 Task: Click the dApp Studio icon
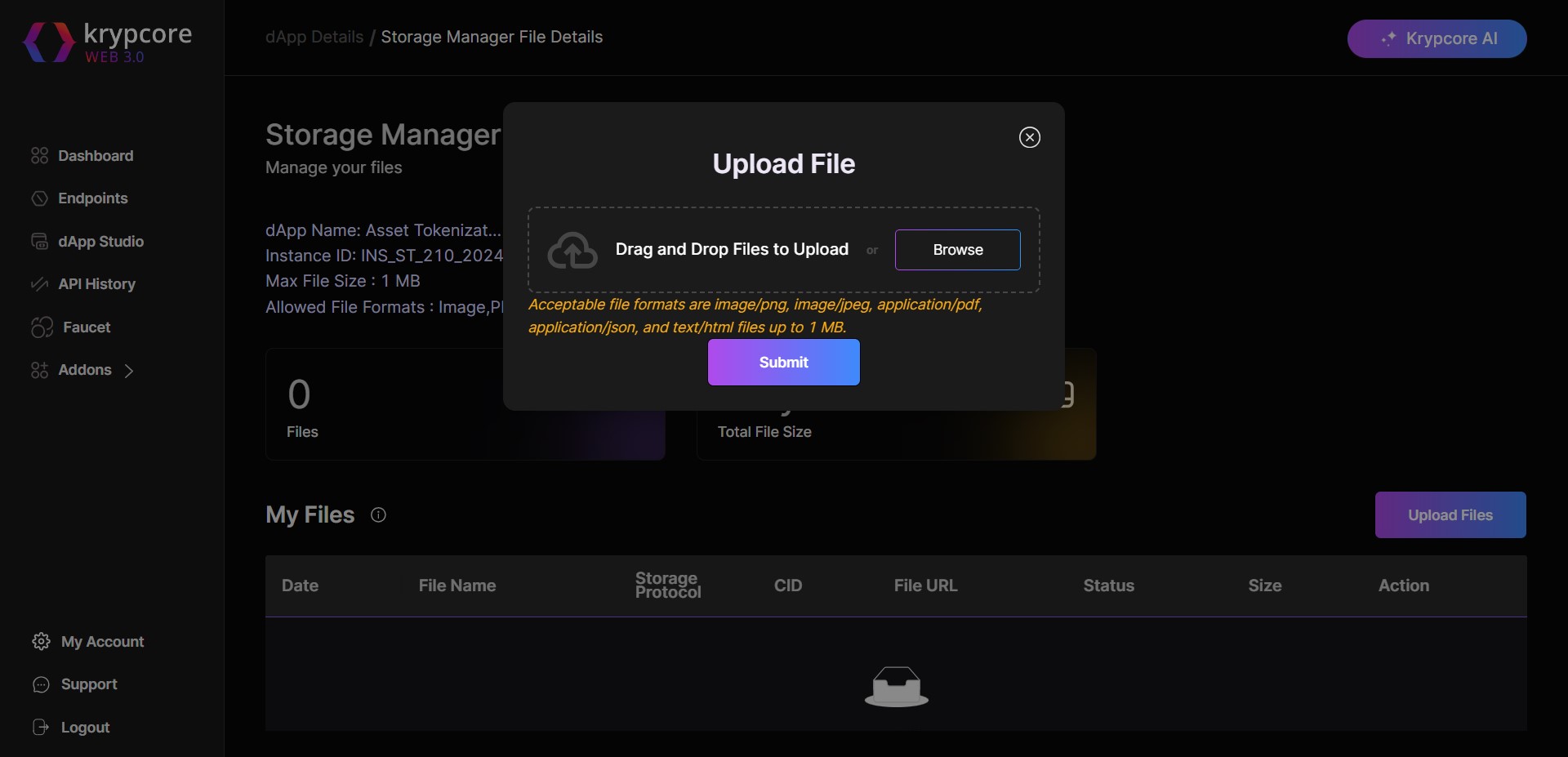(x=39, y=242)
